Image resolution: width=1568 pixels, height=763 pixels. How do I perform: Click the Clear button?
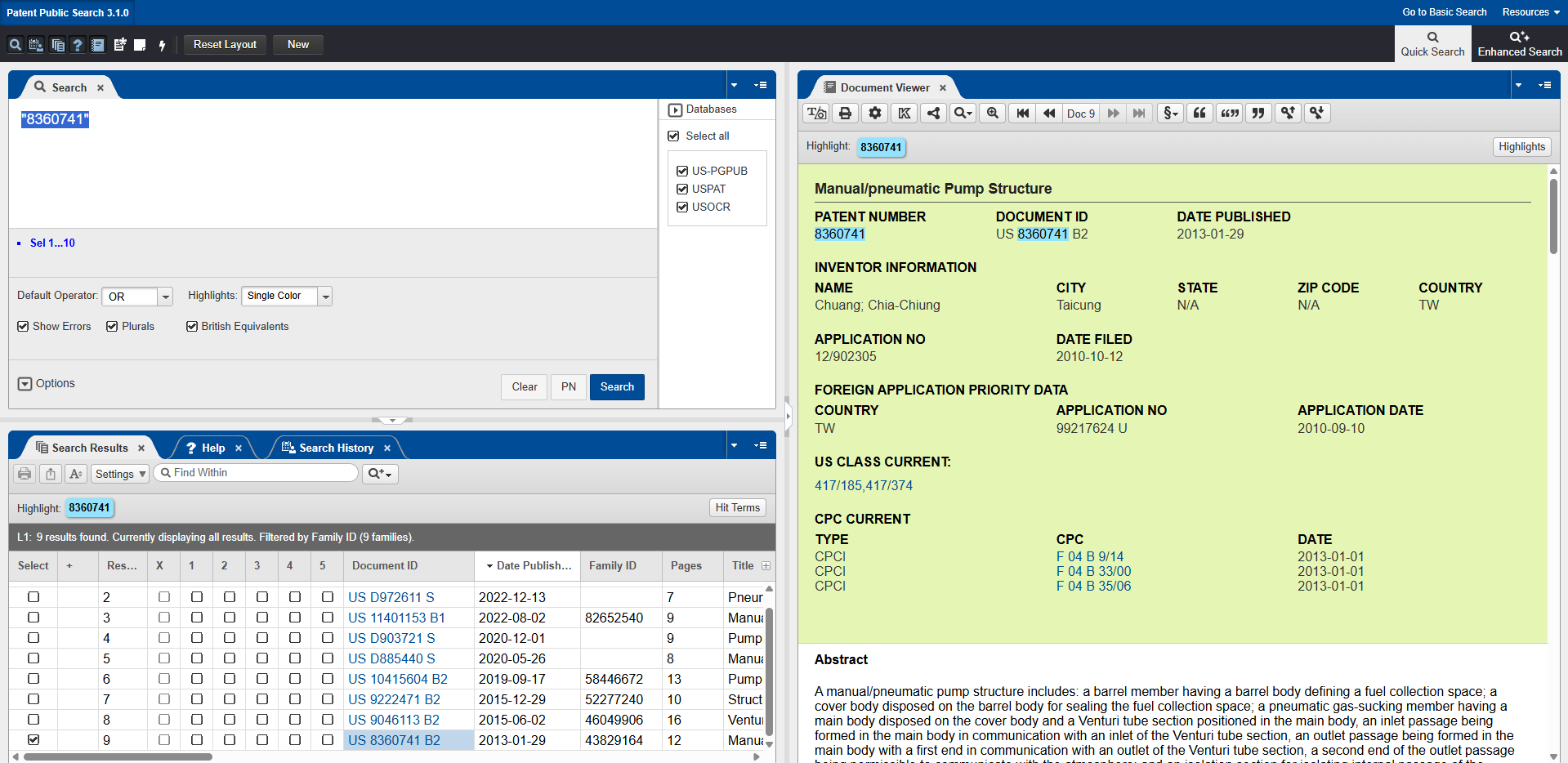[525, 387]
